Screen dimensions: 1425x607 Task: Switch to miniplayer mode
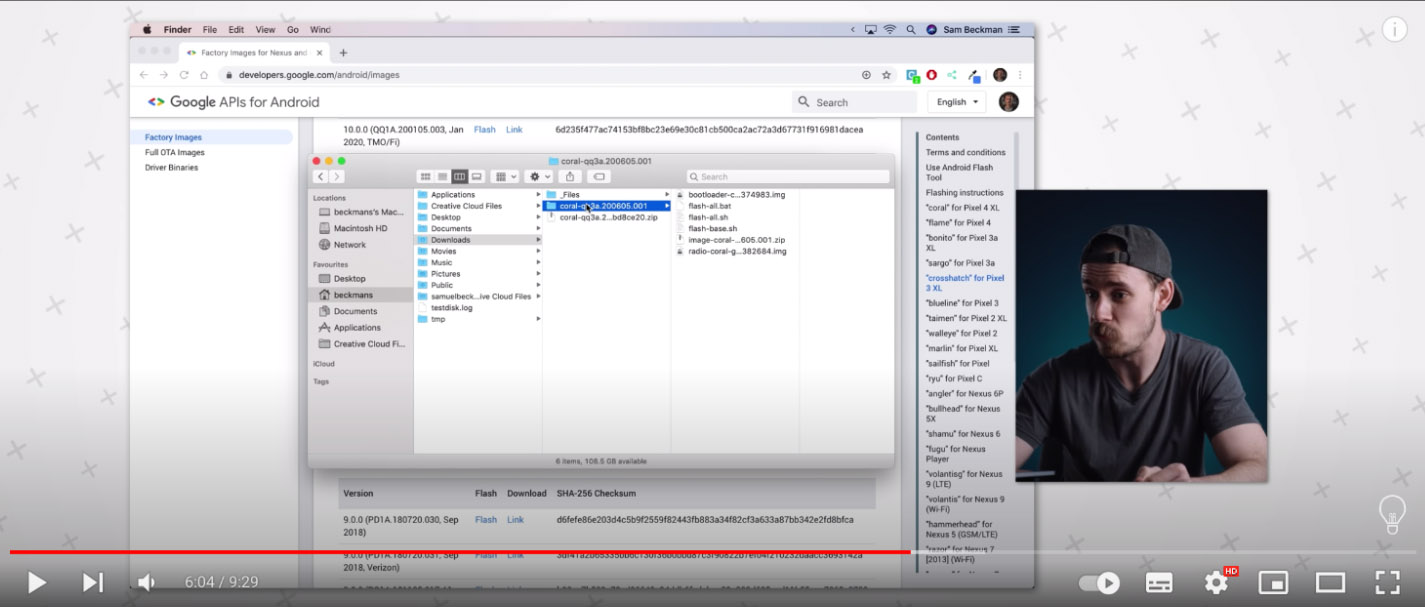(1272, 582)
